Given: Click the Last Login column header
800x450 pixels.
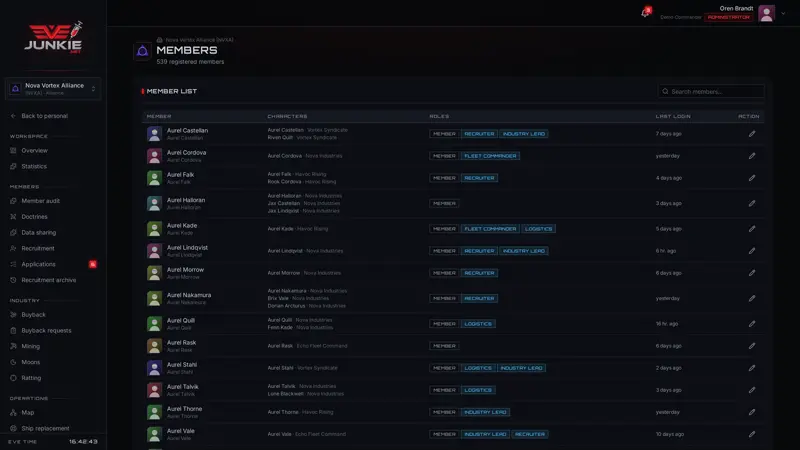Looking at the screenshot, I should tap(673, 116).
